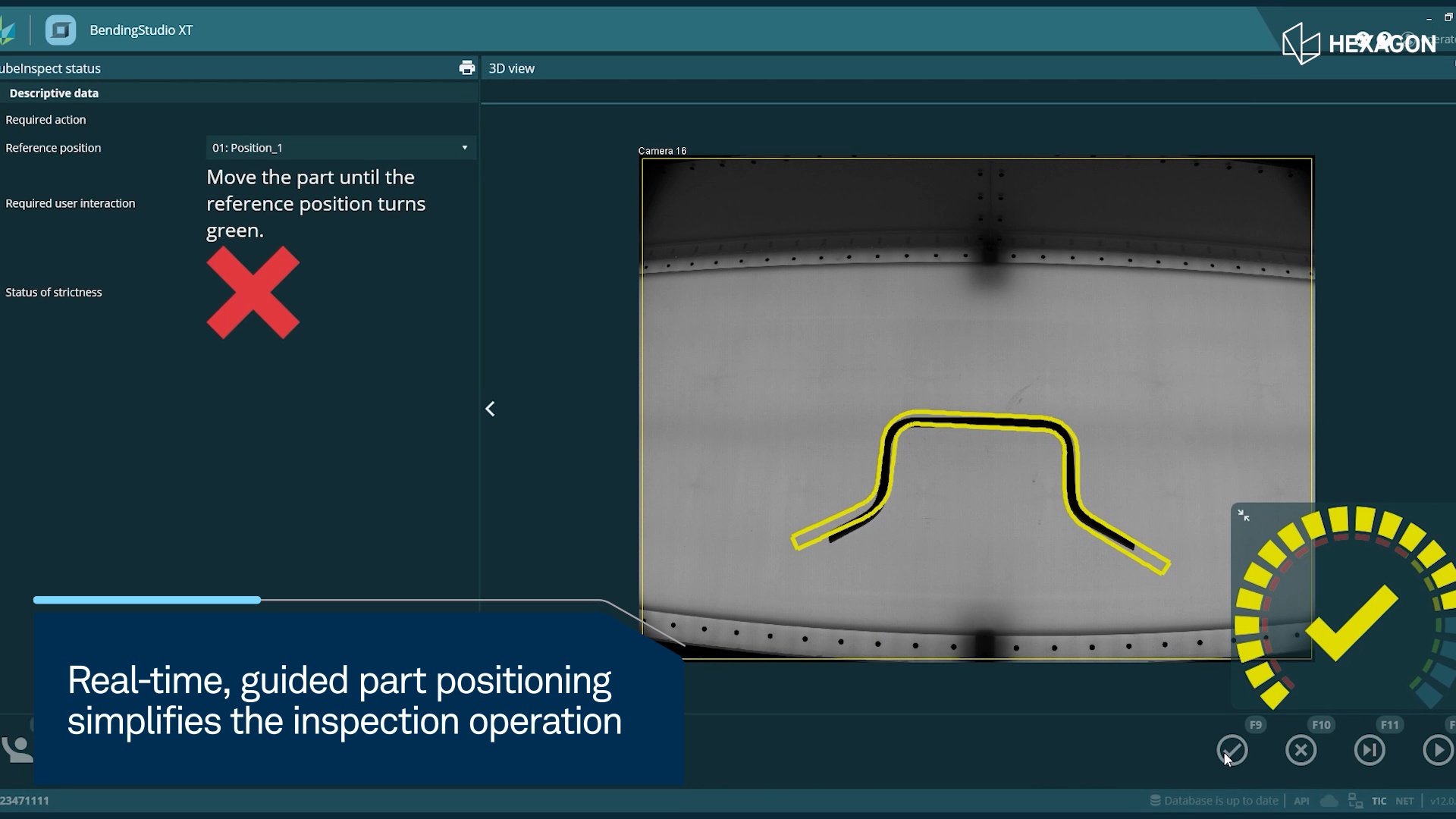
Task: Click the 'Reference position' label
Action: pos(53,148)
